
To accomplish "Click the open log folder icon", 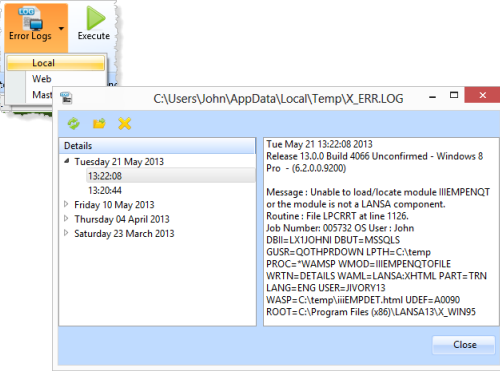I will (99, 124).
